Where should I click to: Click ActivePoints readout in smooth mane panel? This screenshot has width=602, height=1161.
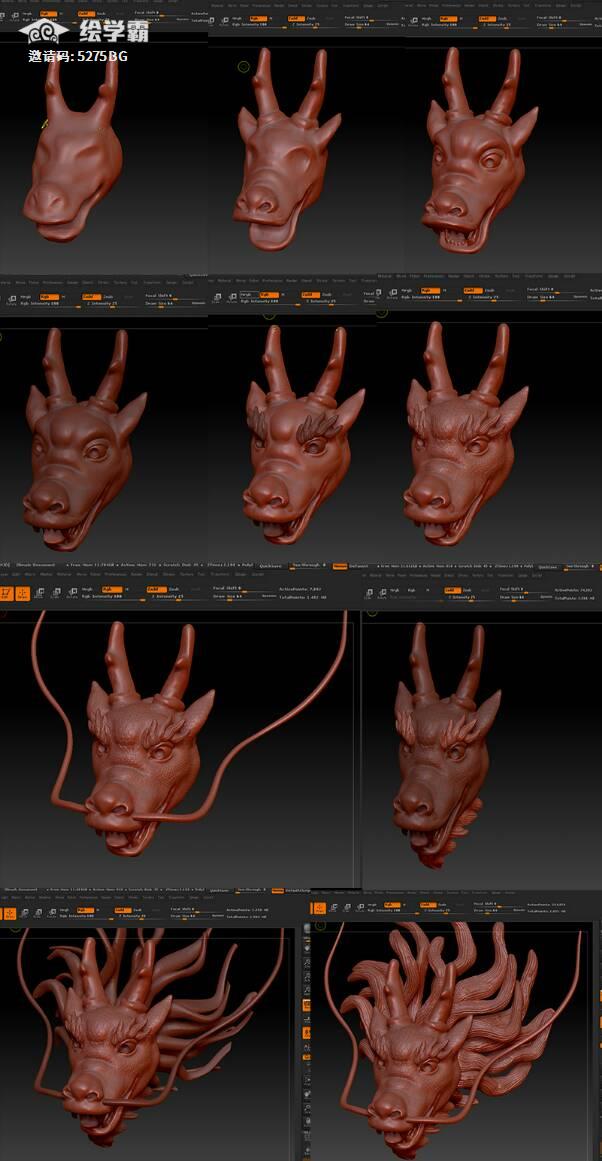tap(247, 910)
